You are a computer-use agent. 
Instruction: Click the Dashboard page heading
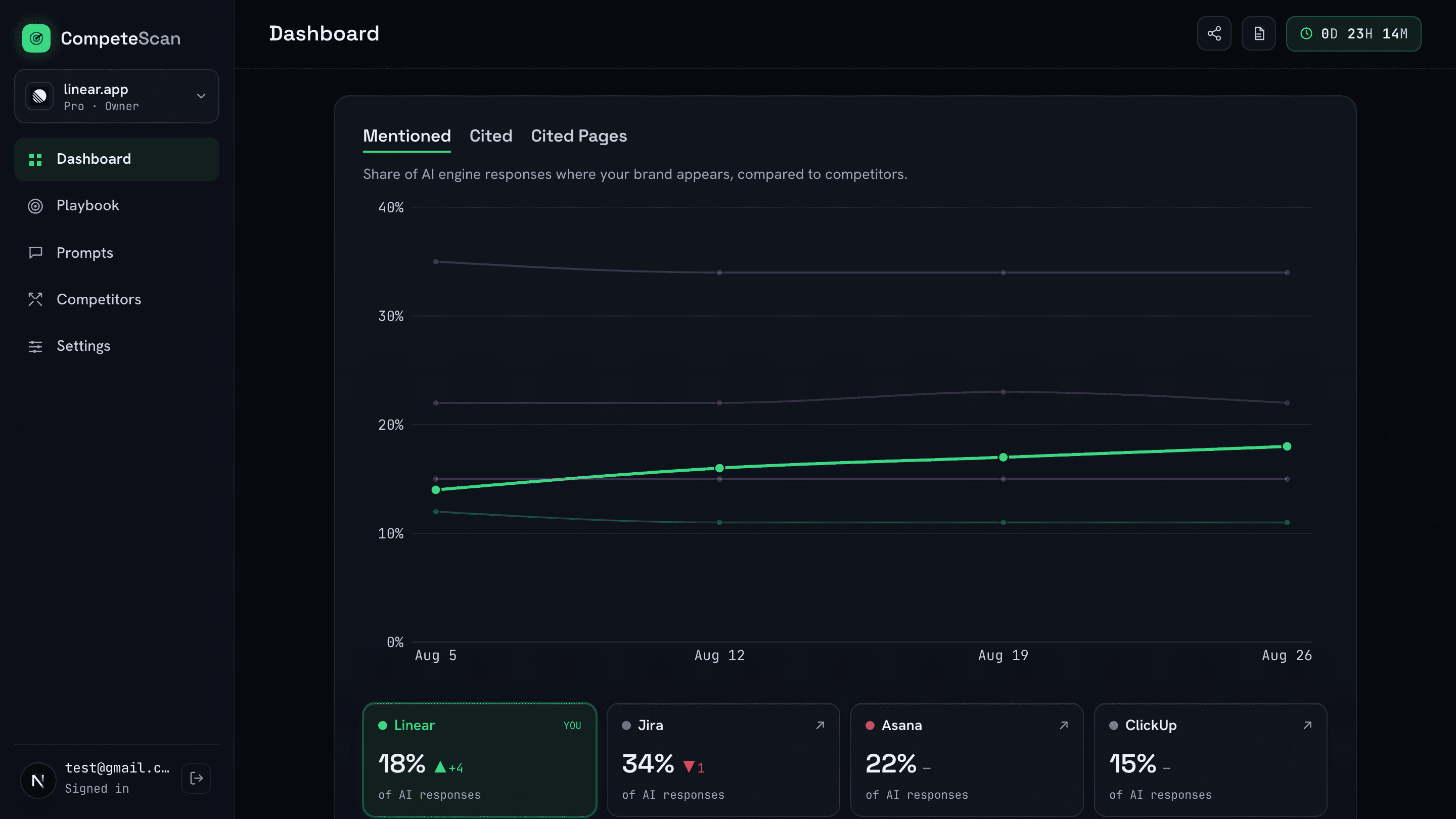[x=324, y=34]
